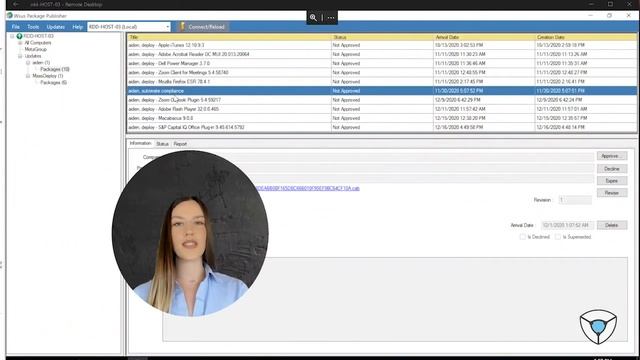
Task: Switch to the Information tab
Action: pyautogui.click(x=140, y=143)
